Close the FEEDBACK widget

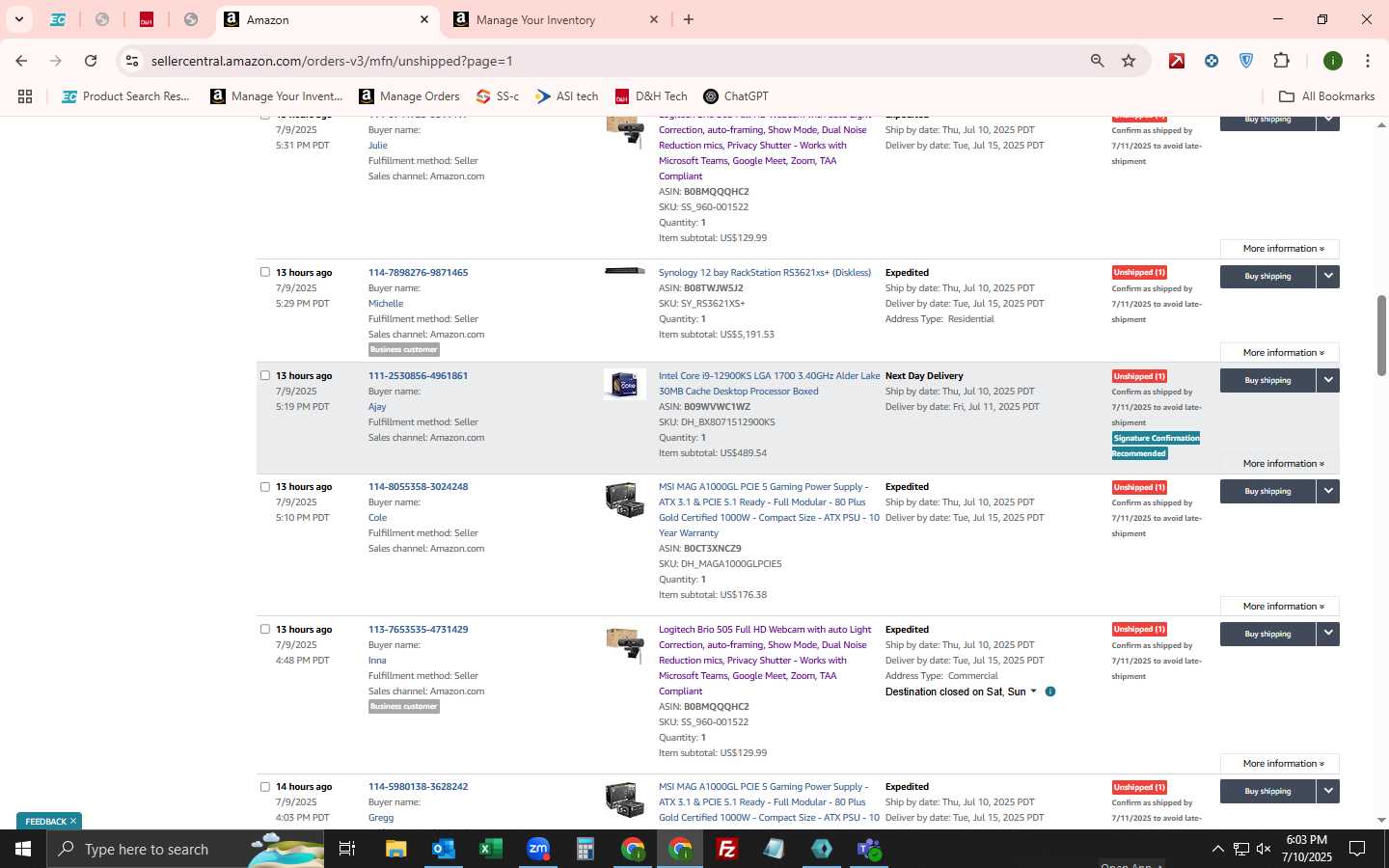click(x=73, y=822)
